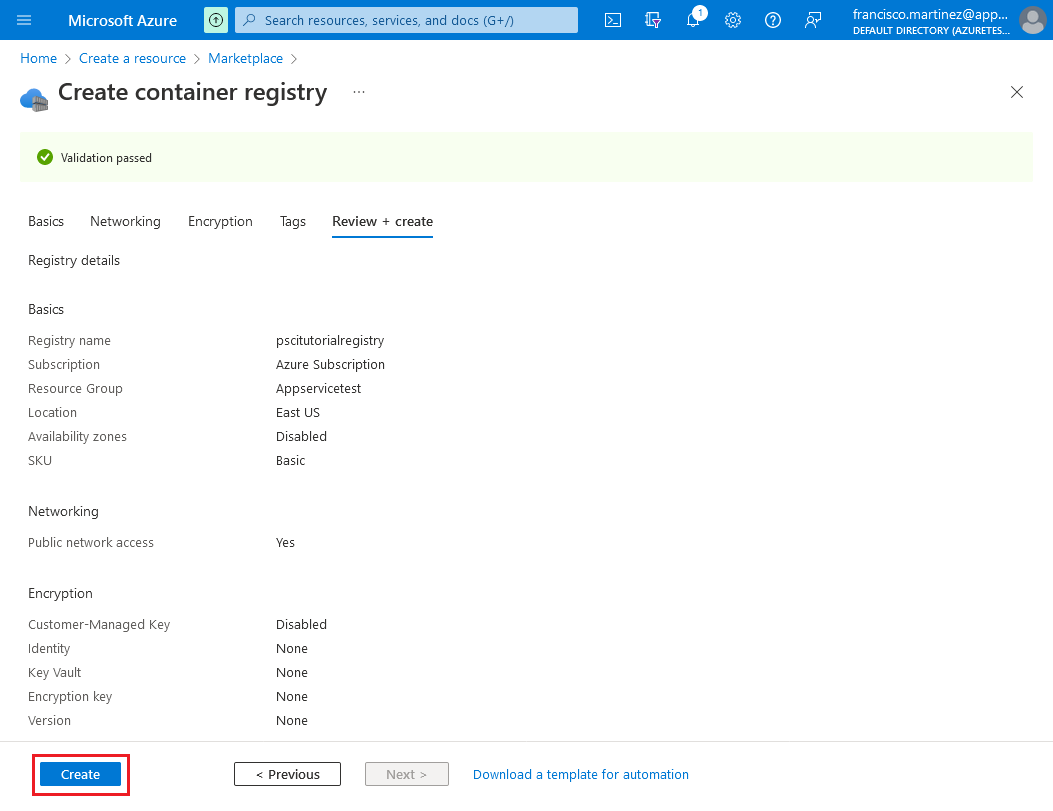Click the user account avatar

point(1032,19)
